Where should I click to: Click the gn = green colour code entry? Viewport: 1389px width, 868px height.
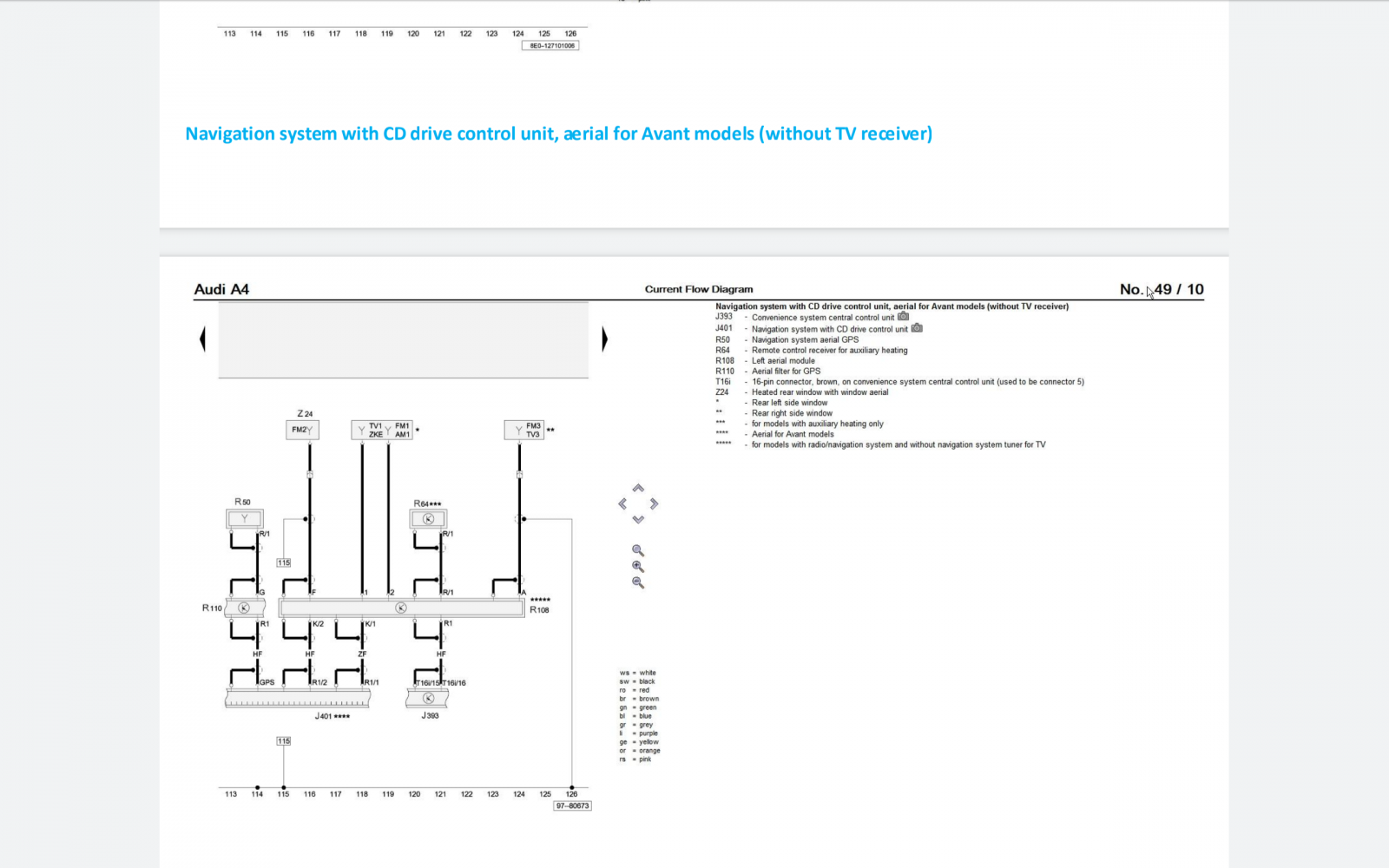pyautogui.click(x=638, y=707)
